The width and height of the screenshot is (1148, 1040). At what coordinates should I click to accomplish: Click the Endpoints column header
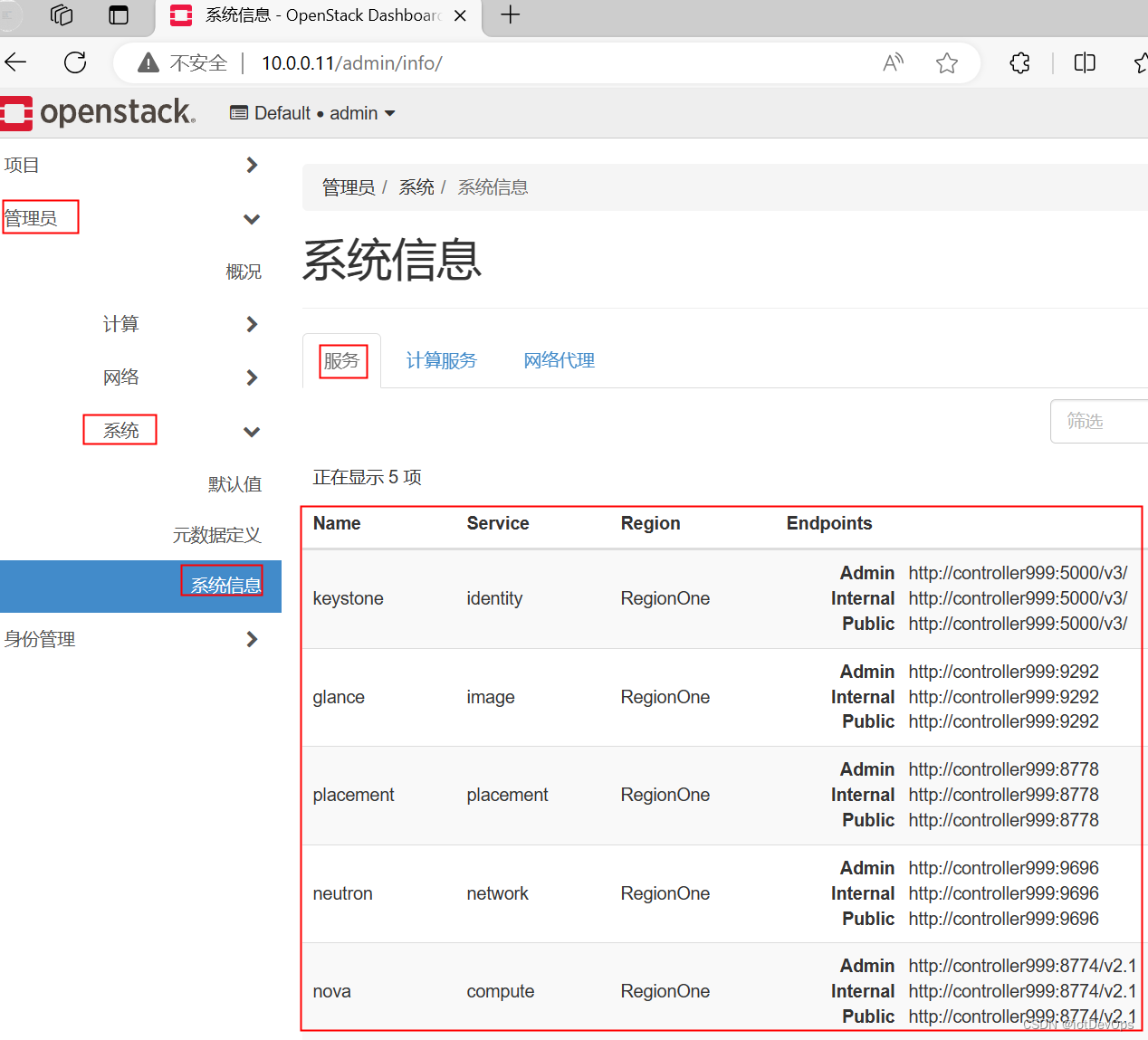[x=829, y=523]
